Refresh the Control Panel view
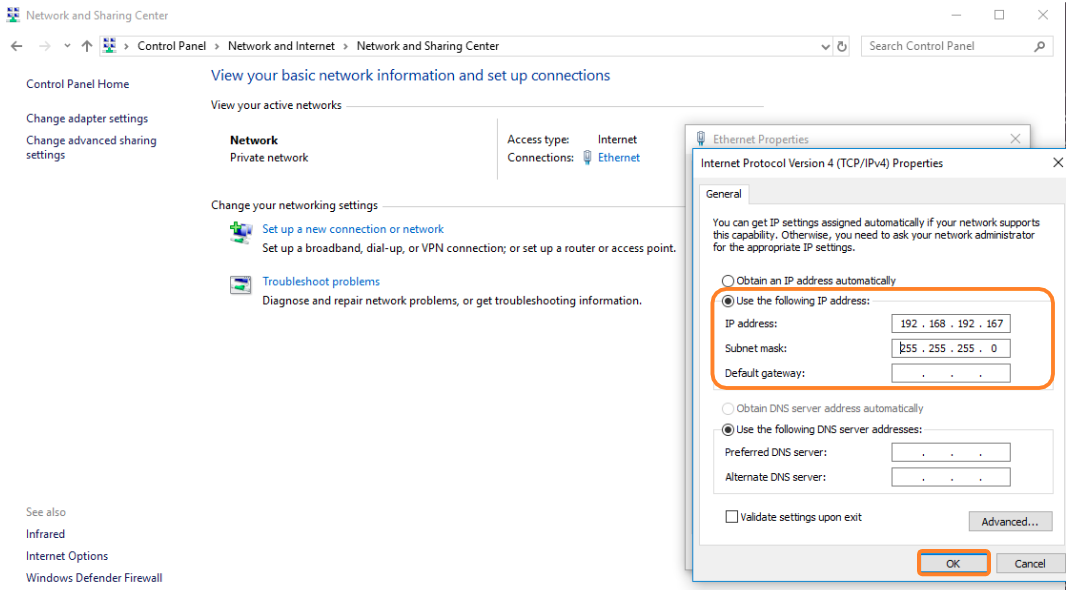The height and width of the screenshot is (590, 1069). [x=842, y=46]
